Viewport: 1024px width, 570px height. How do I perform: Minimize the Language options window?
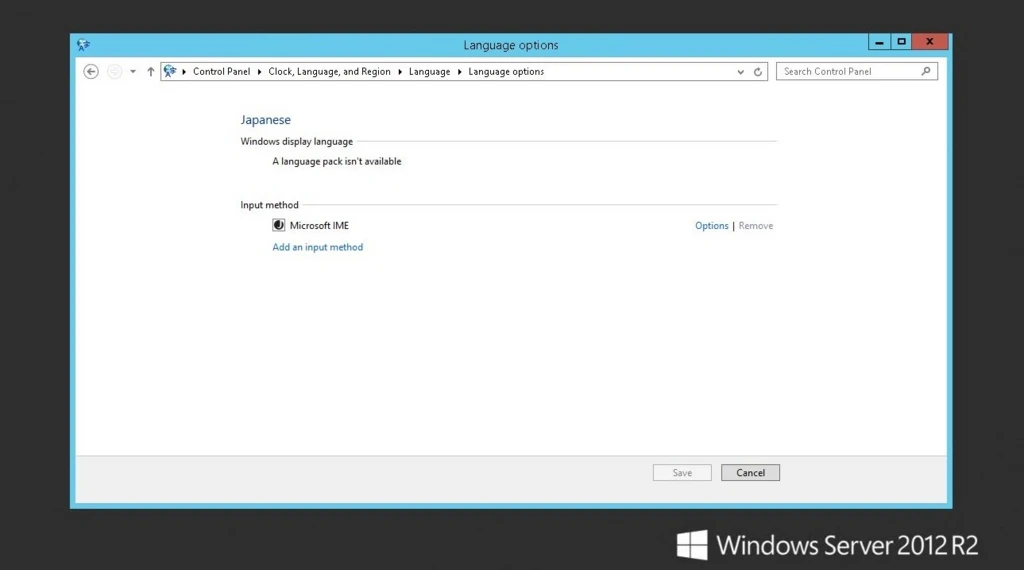[x=879, y=42]
